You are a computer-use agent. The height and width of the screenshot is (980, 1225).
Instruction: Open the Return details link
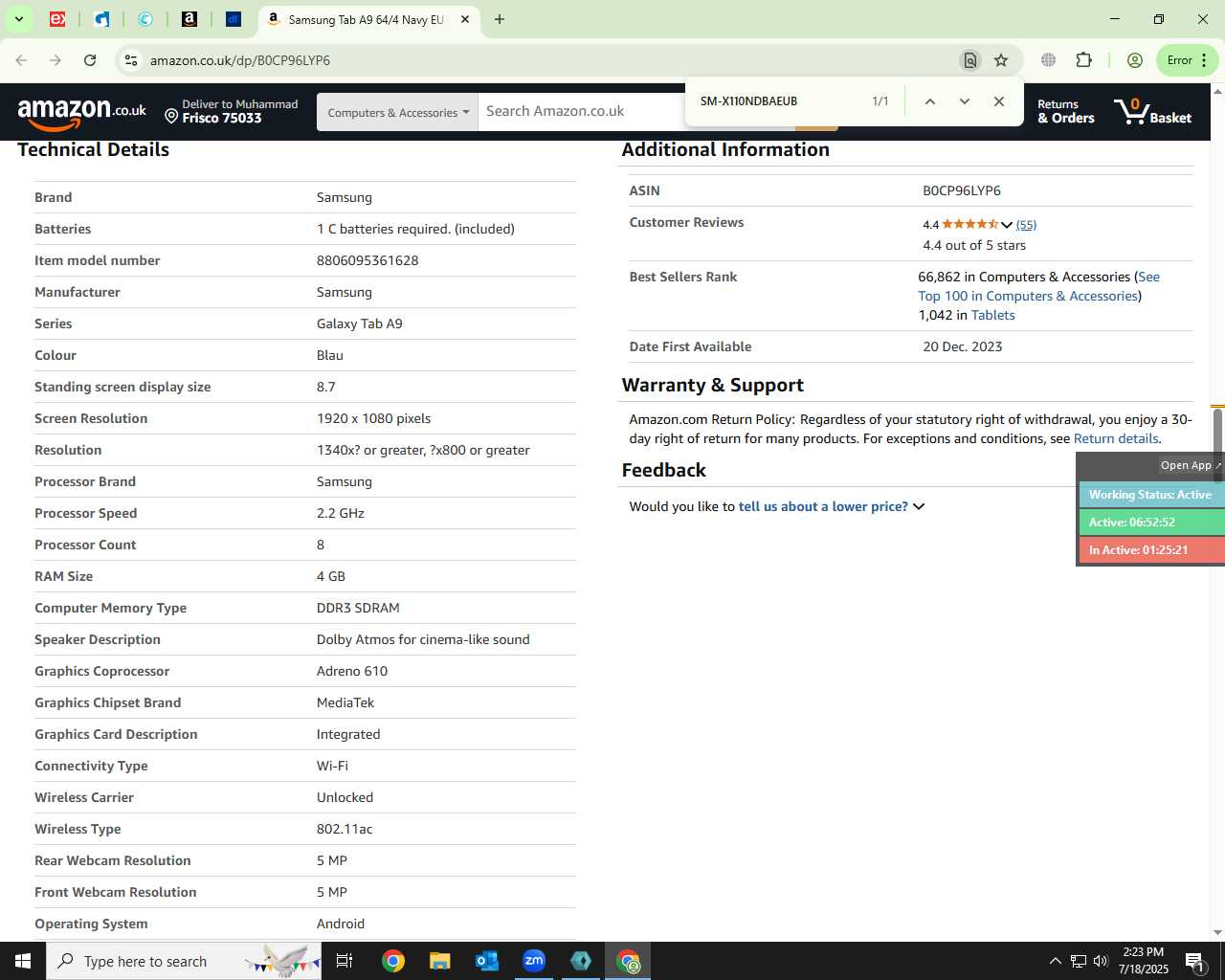tap(1116, 438)
